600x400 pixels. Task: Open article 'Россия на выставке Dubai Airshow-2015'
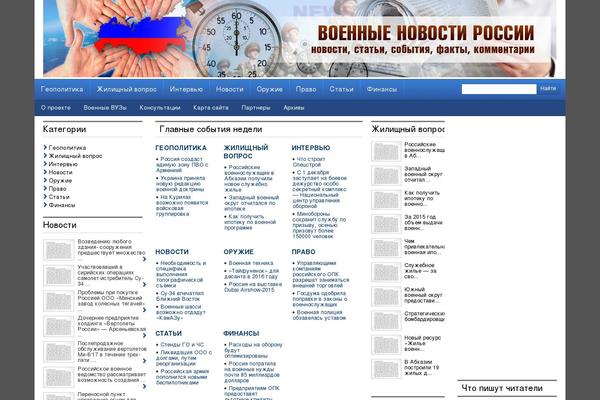[253, 287]
